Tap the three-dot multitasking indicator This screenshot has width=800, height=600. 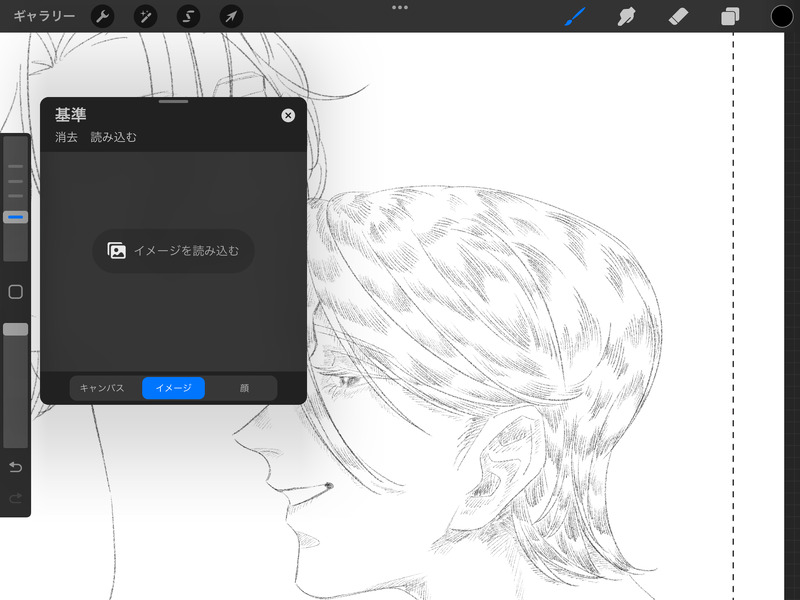coord(400,8)
